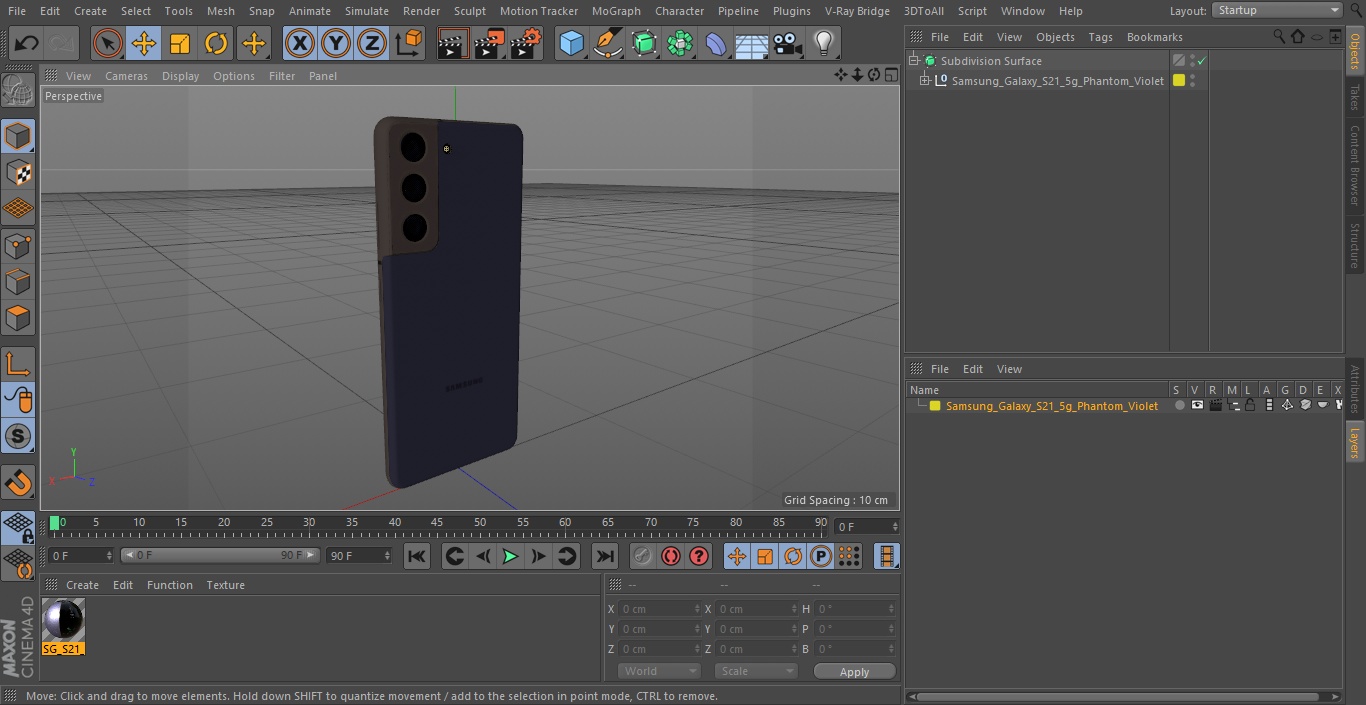Click the Undo arrow icon
Screen dimensions: 1366x705
pyautogui.click(x=27, y=44)
